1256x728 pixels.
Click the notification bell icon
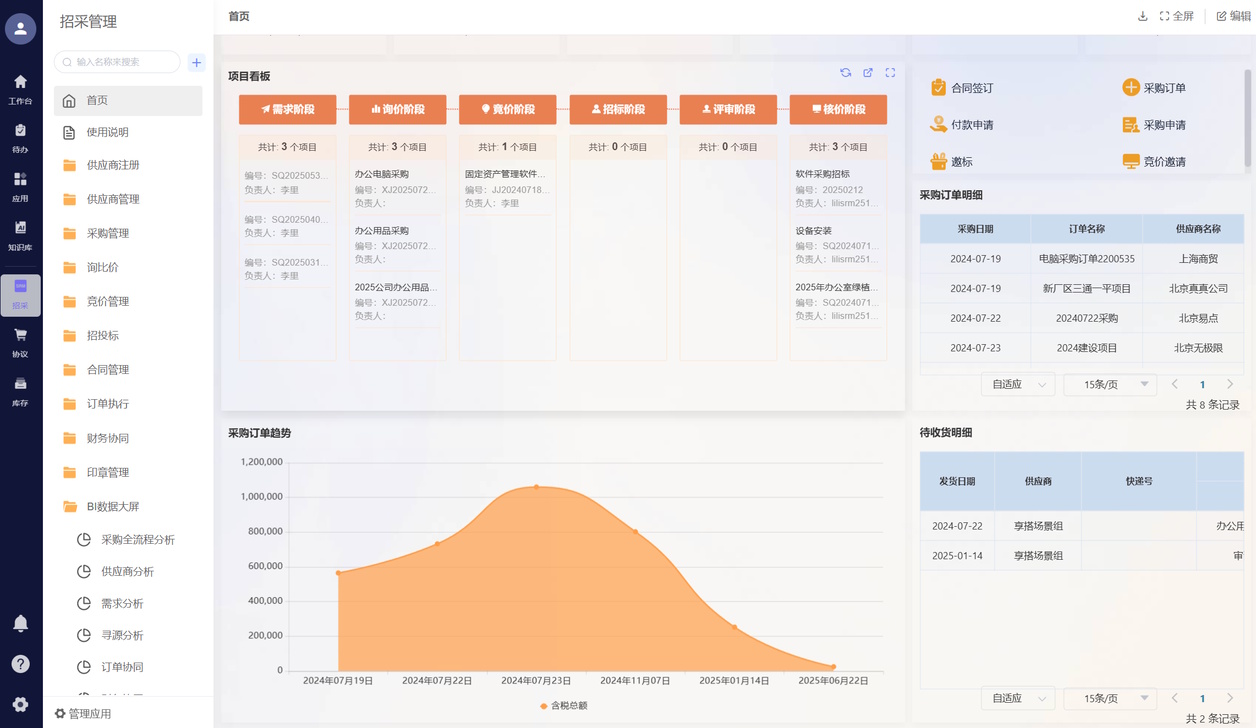pos(20,623)
